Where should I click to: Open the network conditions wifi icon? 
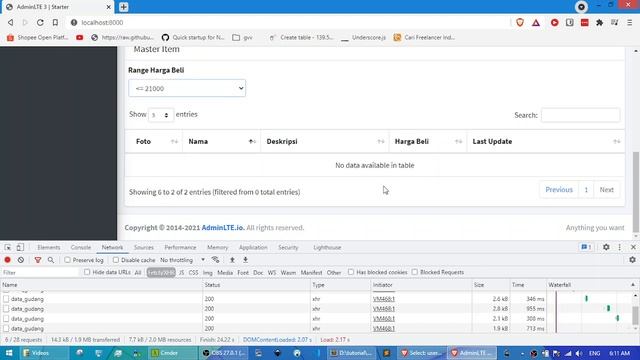click(x=216, y=260)
